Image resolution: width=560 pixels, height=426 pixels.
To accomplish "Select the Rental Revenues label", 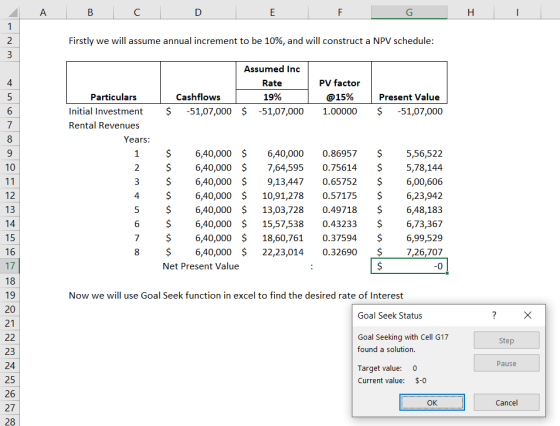I will (104, 125).
